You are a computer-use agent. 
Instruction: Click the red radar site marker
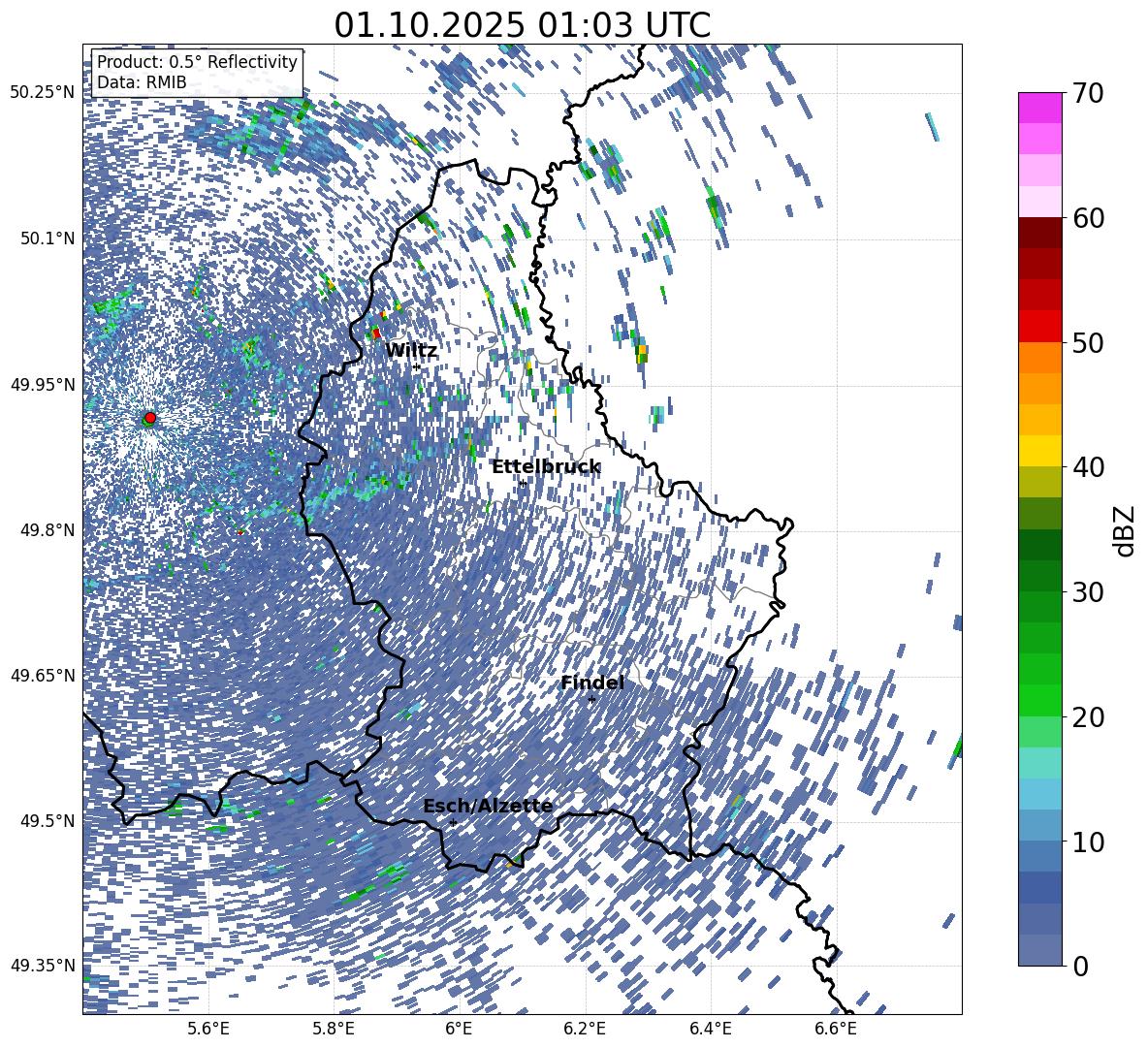150,418
